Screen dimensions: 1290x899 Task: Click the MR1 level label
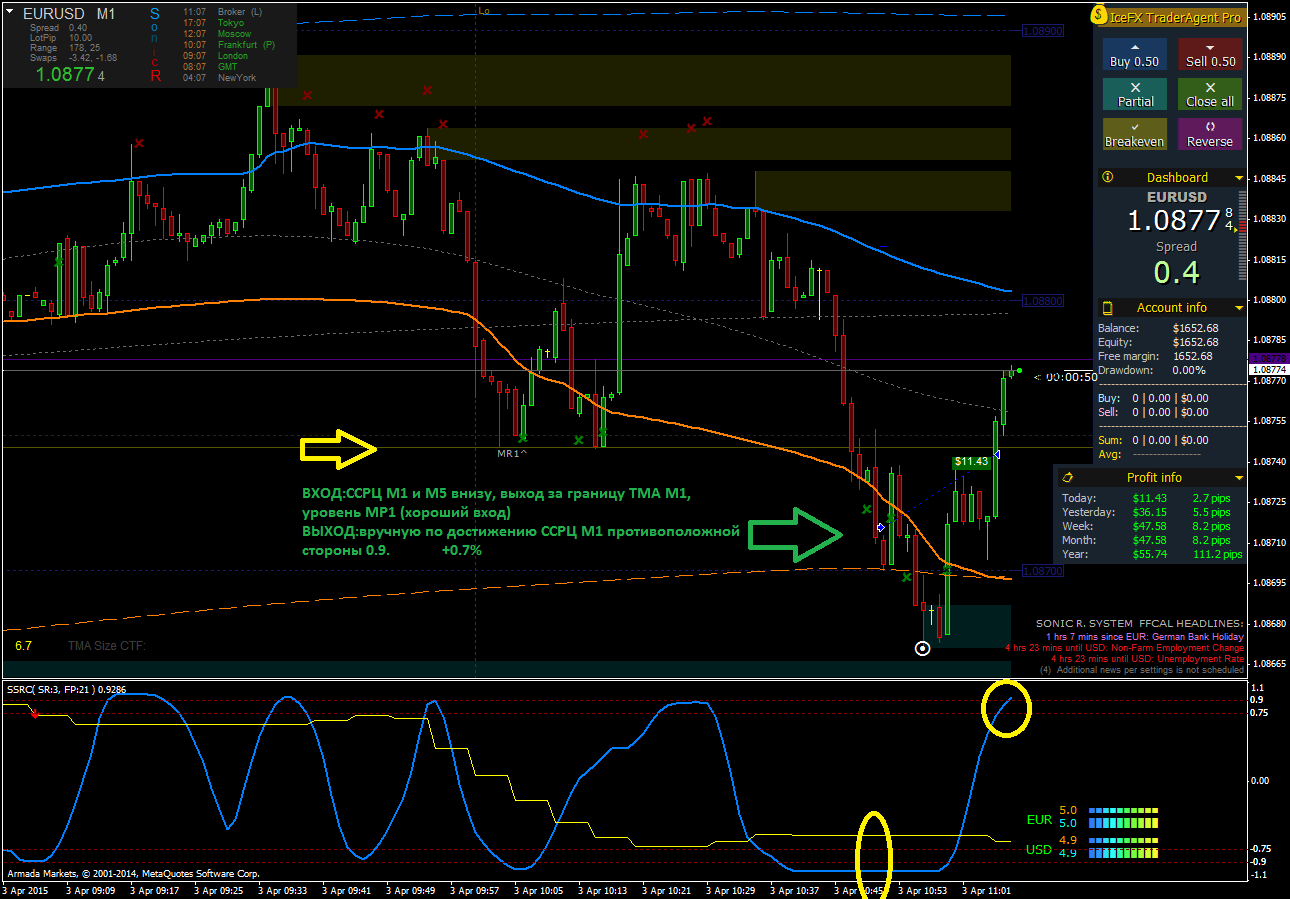[x=512, y=454]
